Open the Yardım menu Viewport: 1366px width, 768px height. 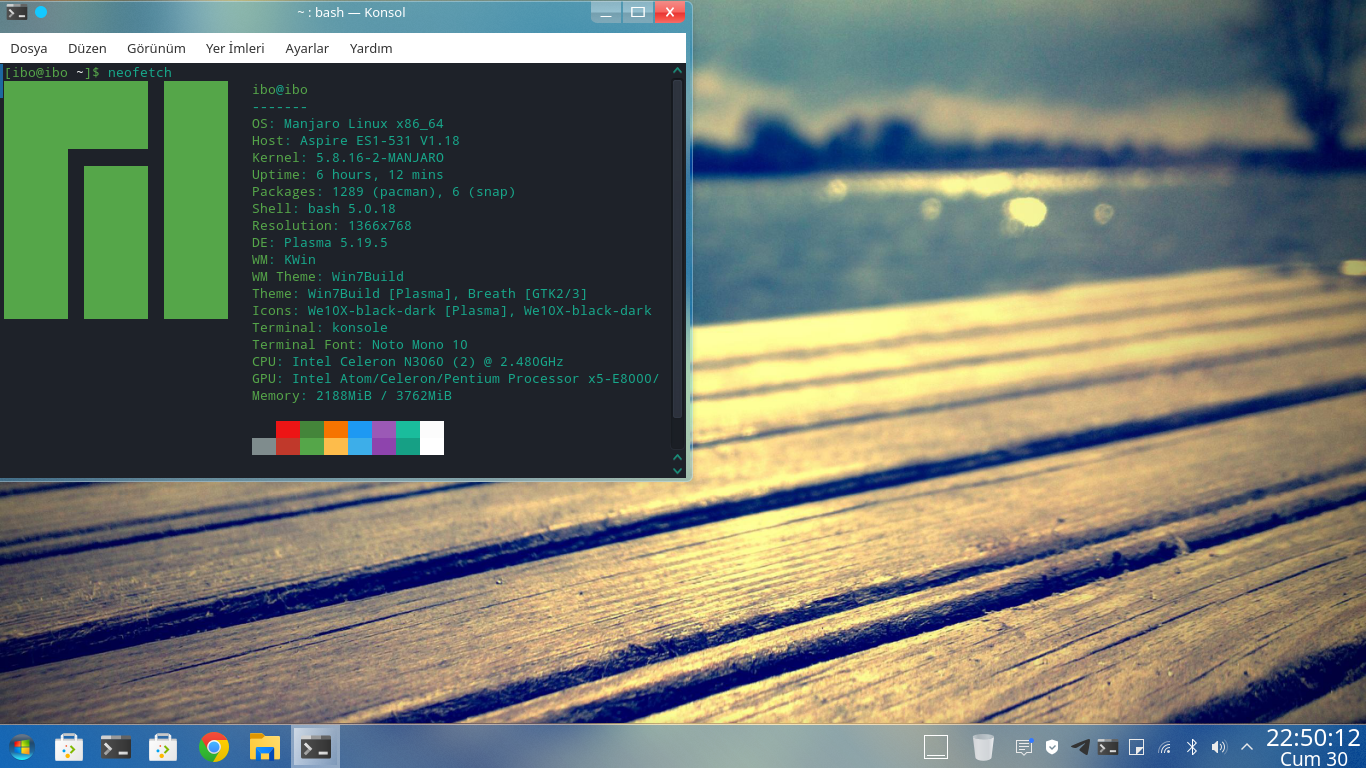click(371, 48)
